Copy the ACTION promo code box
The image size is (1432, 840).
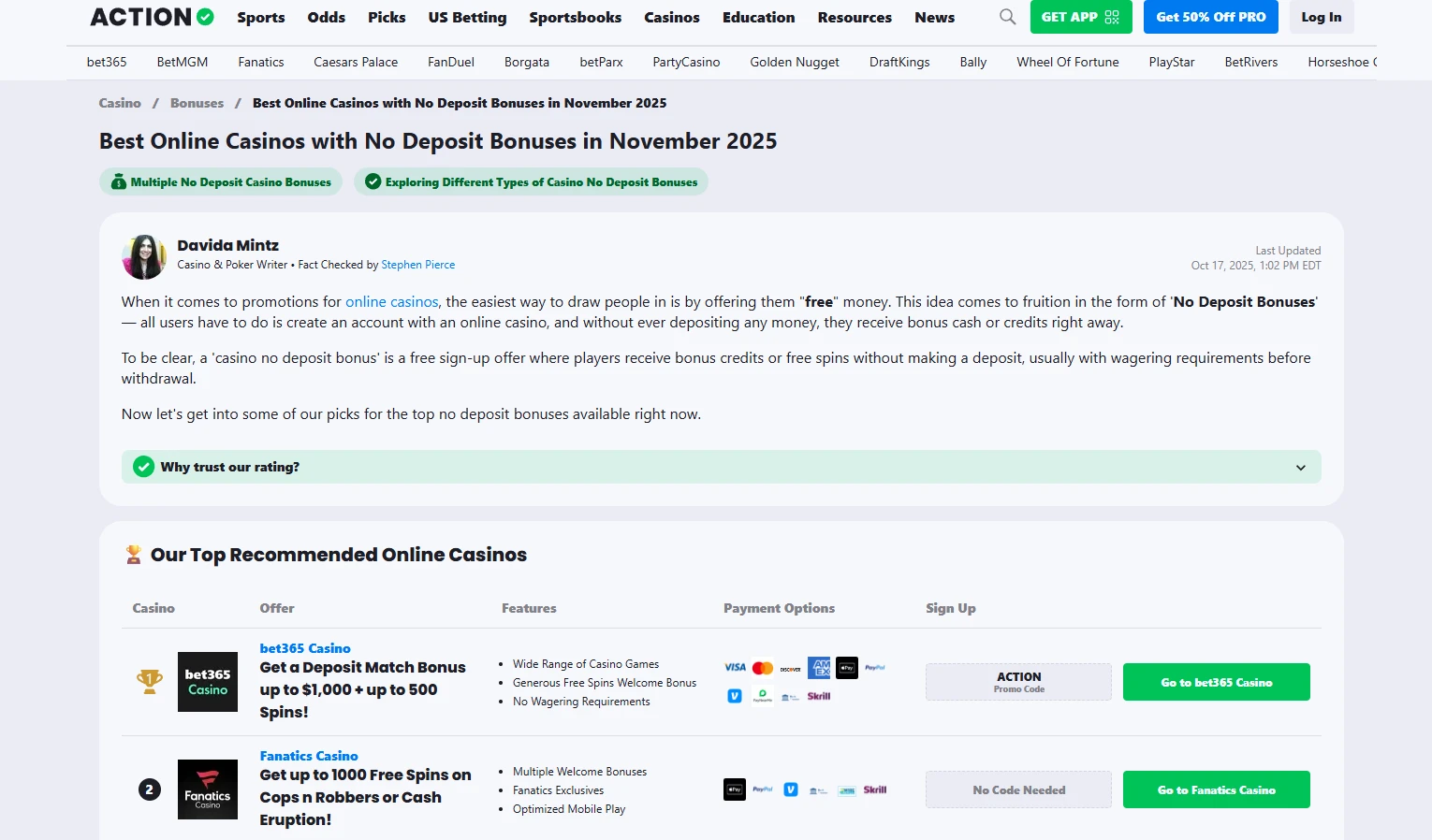[x=1018, y=682]
